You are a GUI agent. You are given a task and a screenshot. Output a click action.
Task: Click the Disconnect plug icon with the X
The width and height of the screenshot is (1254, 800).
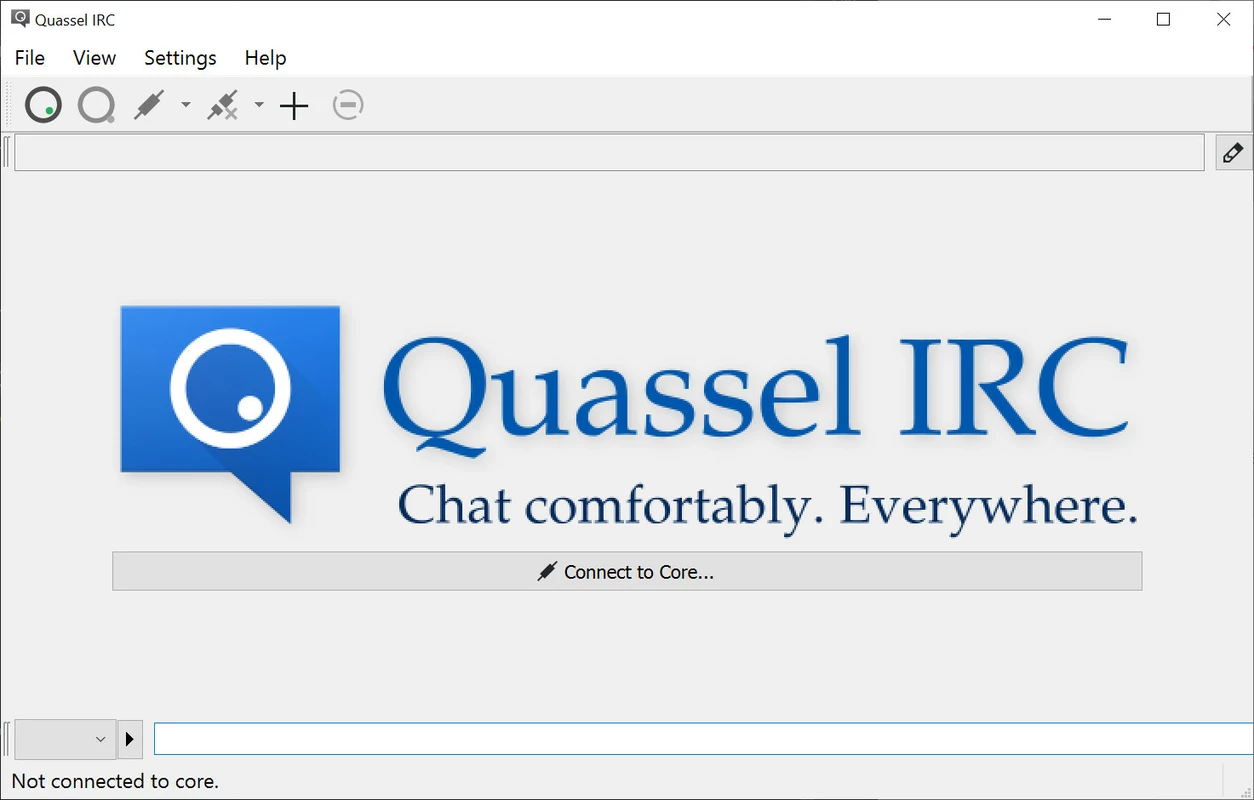point(223,105)
